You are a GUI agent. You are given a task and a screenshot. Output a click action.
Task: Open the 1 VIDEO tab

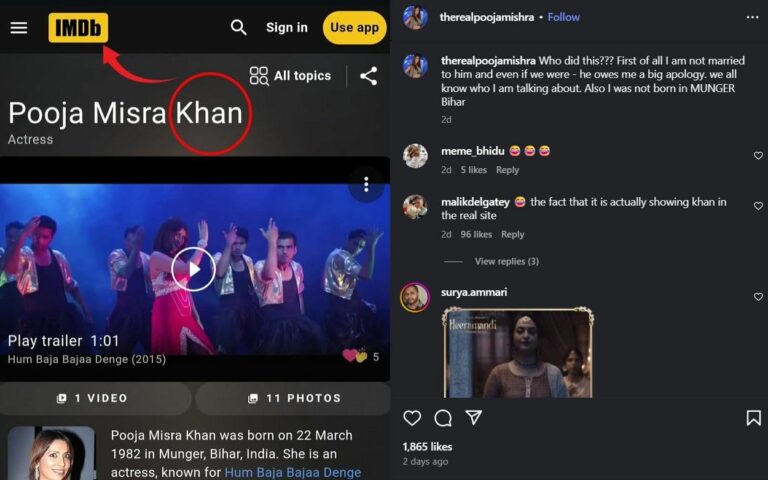pyautogui.click(x=93, y=398)
